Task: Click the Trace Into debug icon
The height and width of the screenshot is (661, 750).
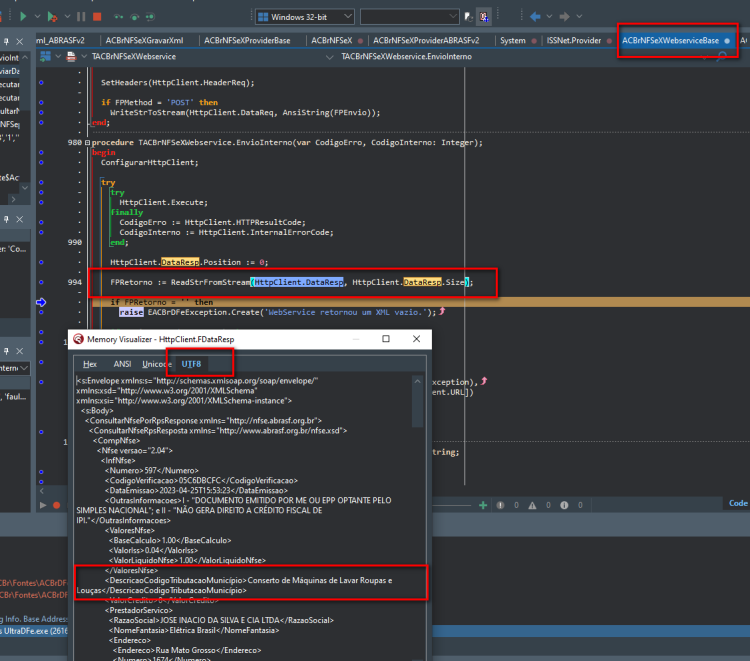Action: [118, 17]
